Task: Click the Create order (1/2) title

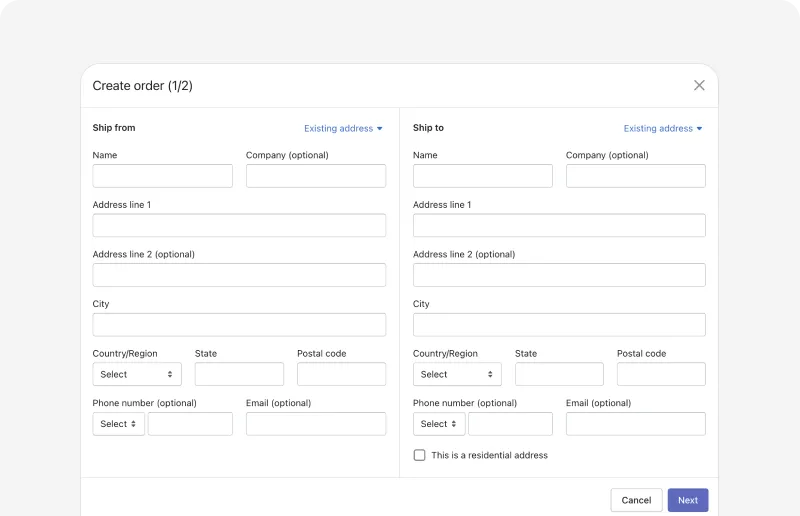Action: tap(142, 86)
